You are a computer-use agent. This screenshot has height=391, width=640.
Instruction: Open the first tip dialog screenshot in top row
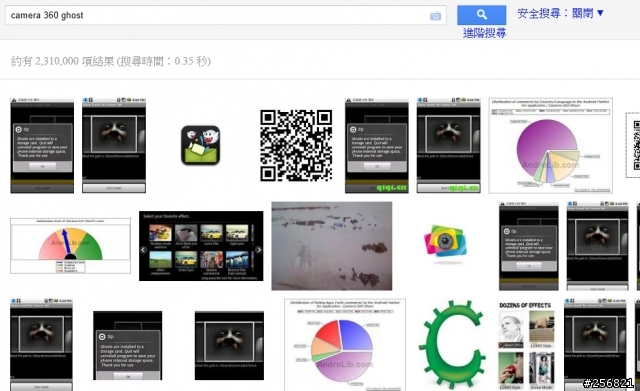(42, 145)
